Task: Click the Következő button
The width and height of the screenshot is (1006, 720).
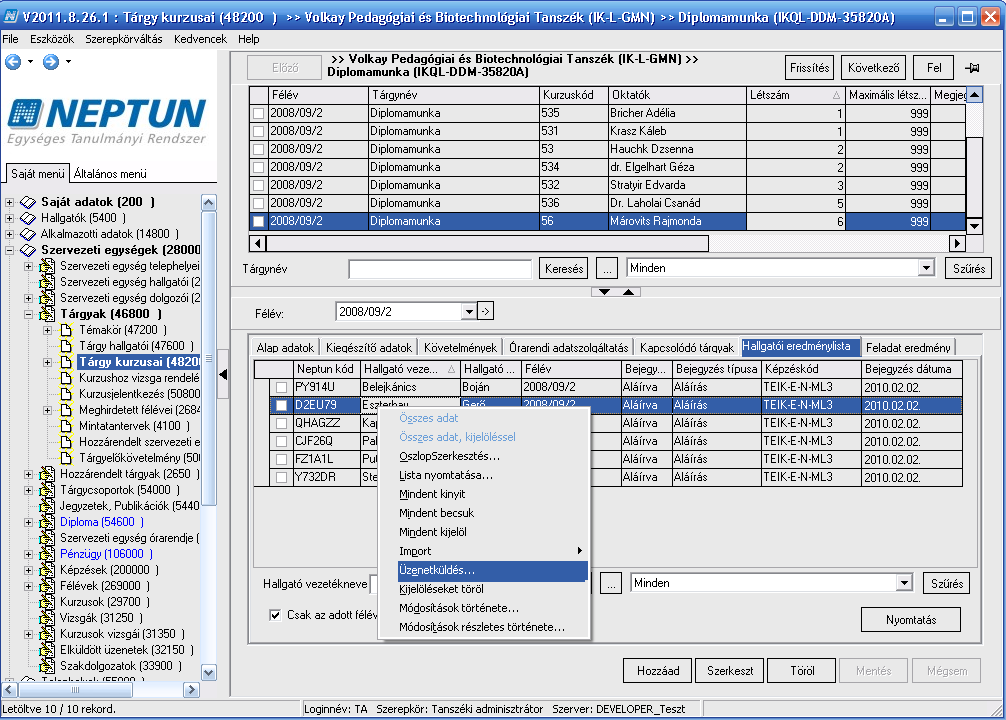Action: click(x=873, y=68)
